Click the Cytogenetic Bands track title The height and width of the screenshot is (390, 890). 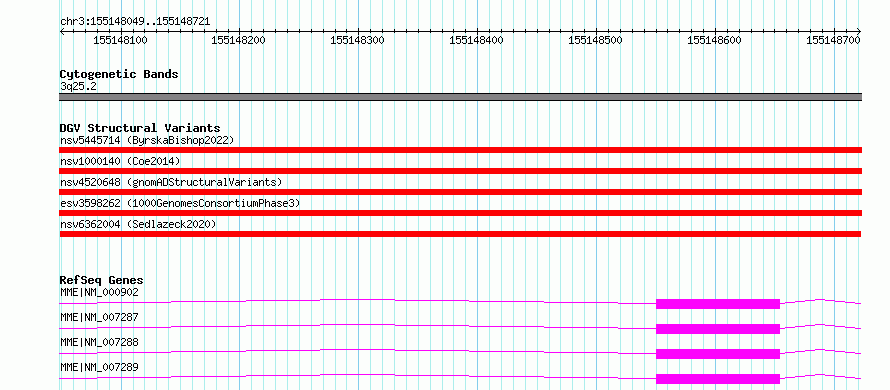point(119,74)
